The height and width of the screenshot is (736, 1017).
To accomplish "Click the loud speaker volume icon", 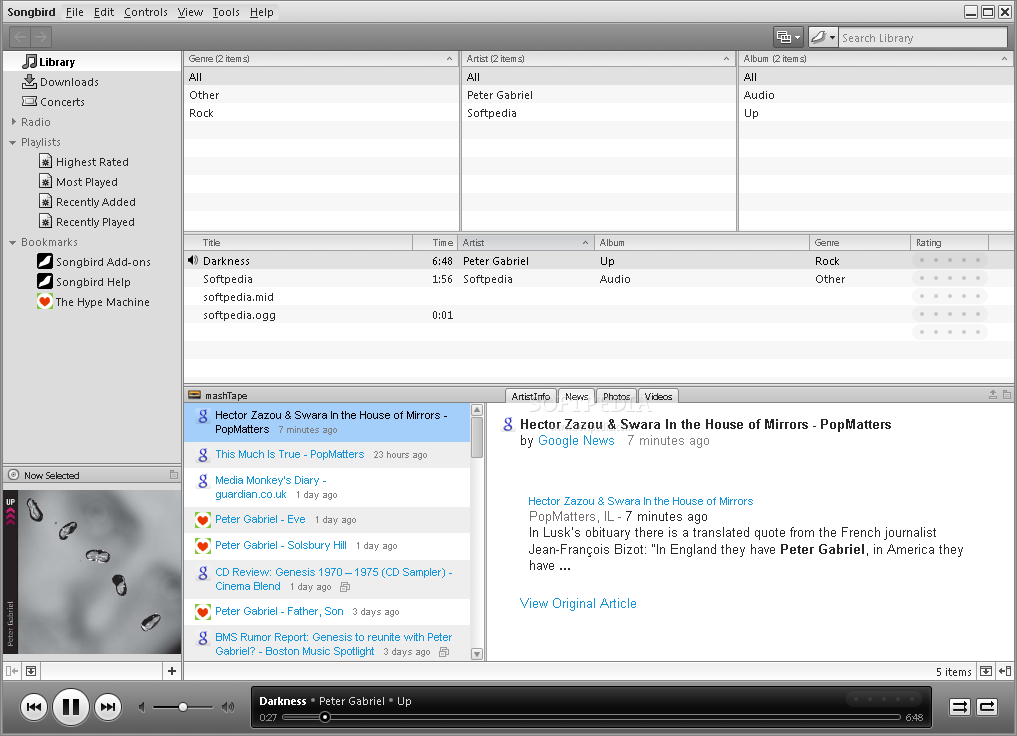I will (228, 707).
